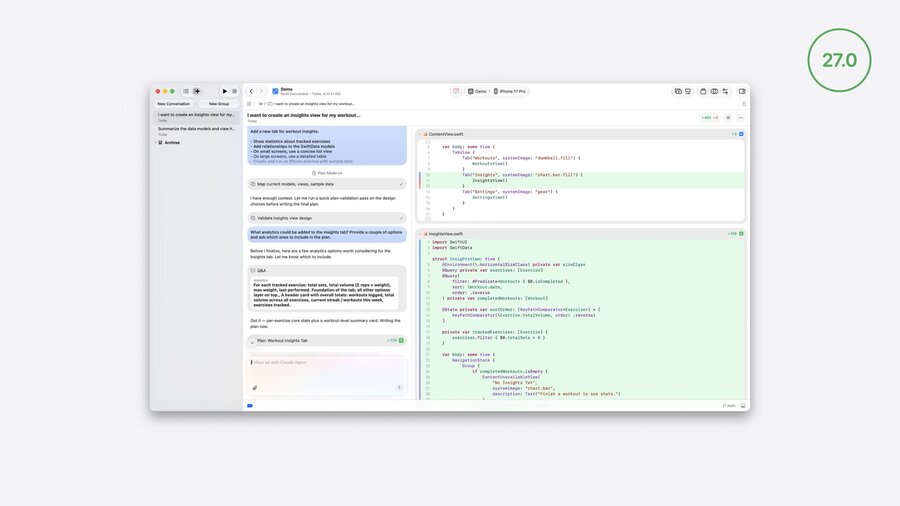Open the 'Validate insights view design' step
The image size is (900, 506).
coord(327,218)
